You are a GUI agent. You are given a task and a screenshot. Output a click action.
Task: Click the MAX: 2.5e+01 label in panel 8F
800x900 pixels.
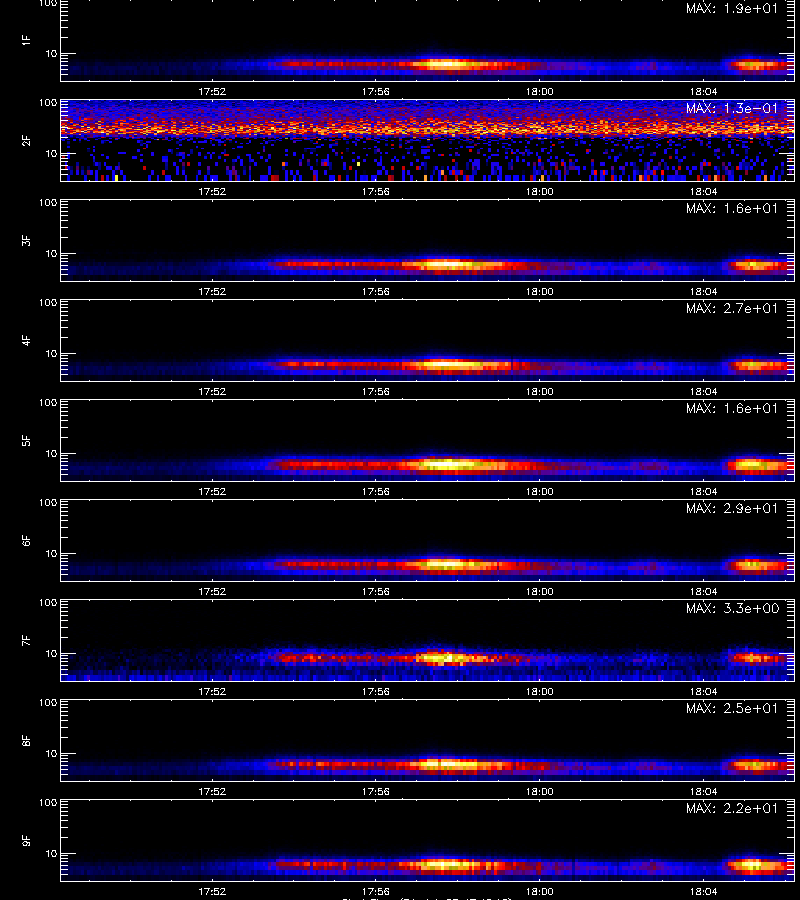point(732,708)
